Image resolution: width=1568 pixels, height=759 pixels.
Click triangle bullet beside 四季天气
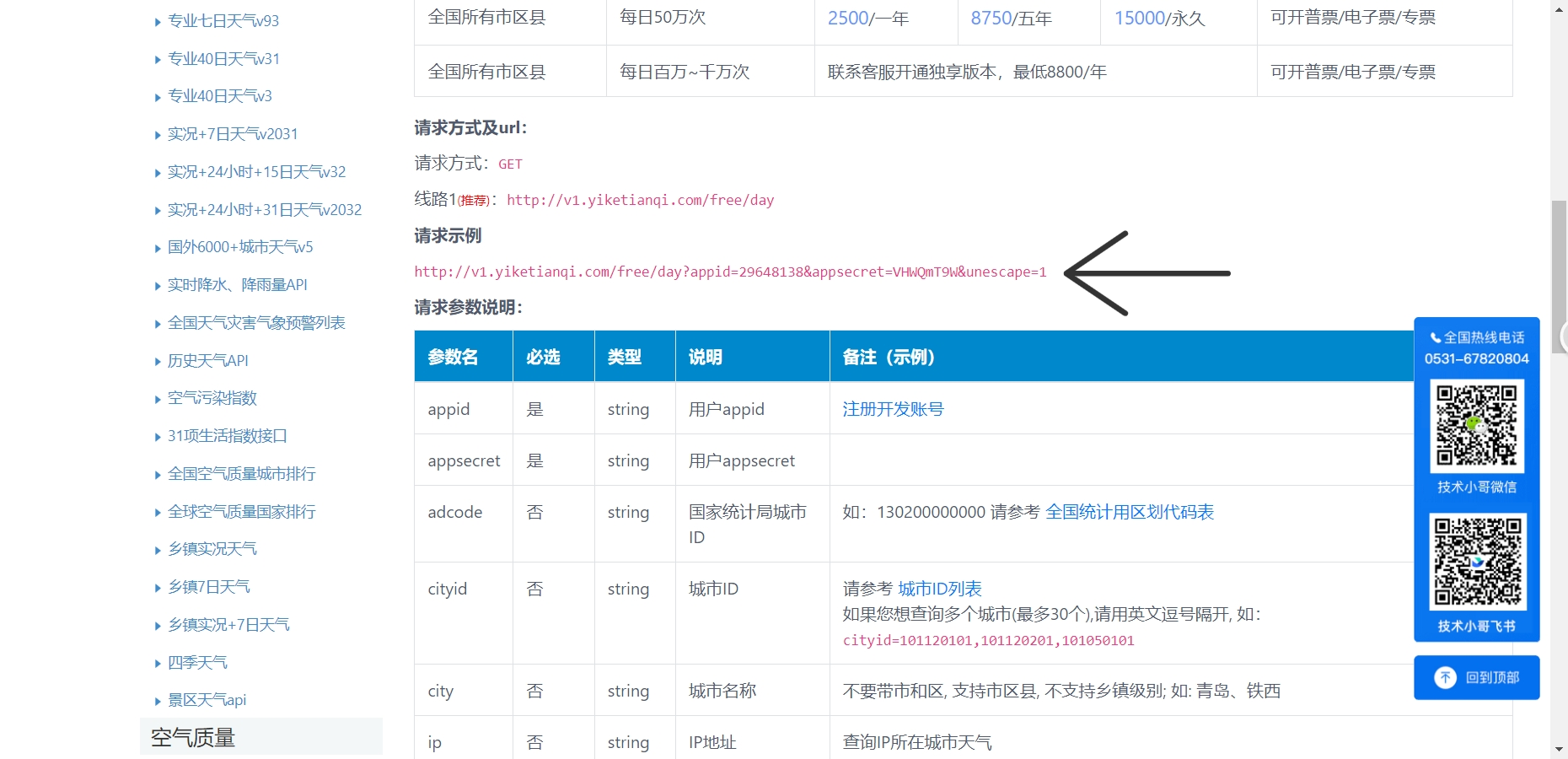click(158, 664)
